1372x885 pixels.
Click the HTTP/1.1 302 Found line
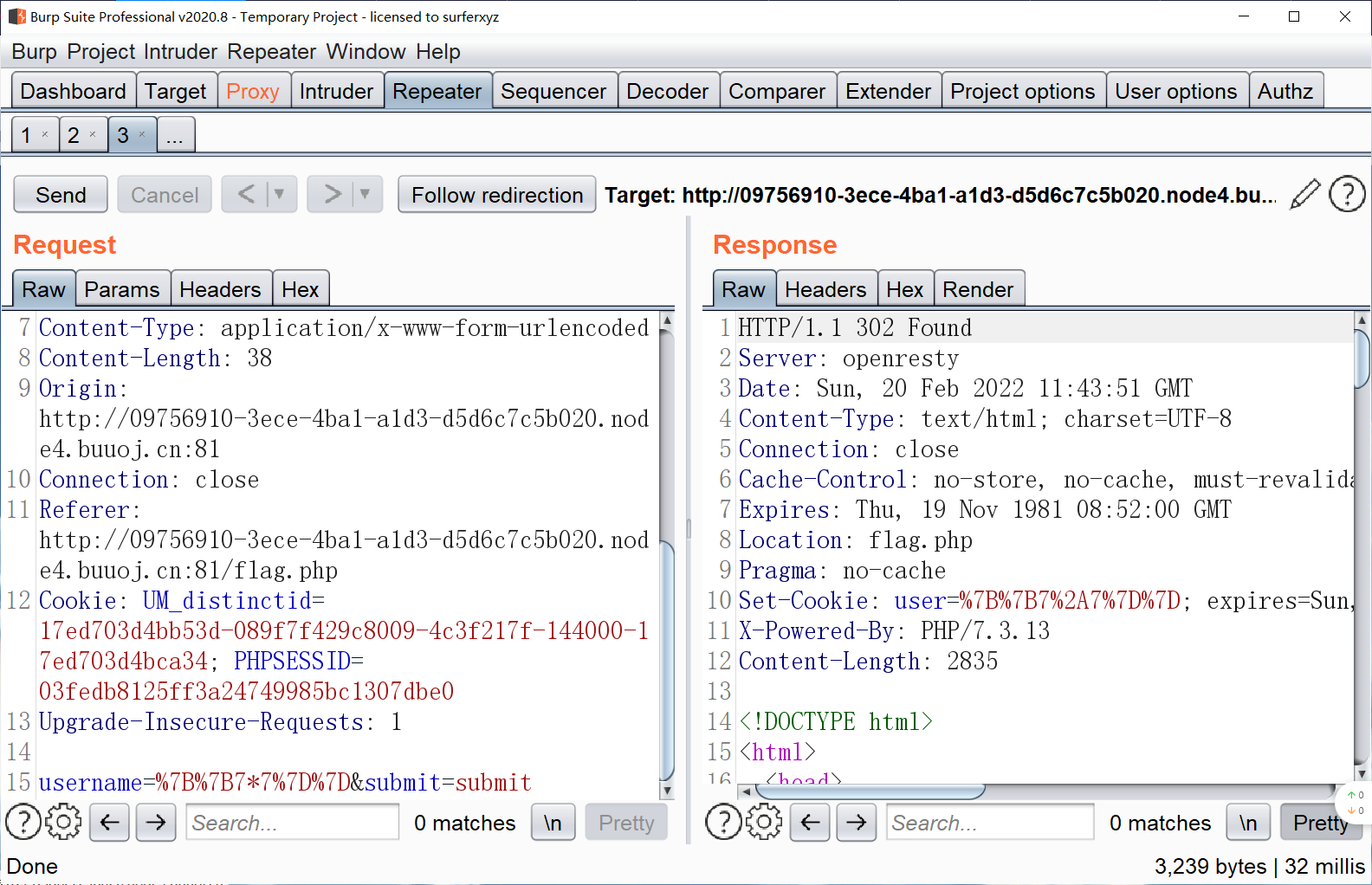(x=855, y=328)
